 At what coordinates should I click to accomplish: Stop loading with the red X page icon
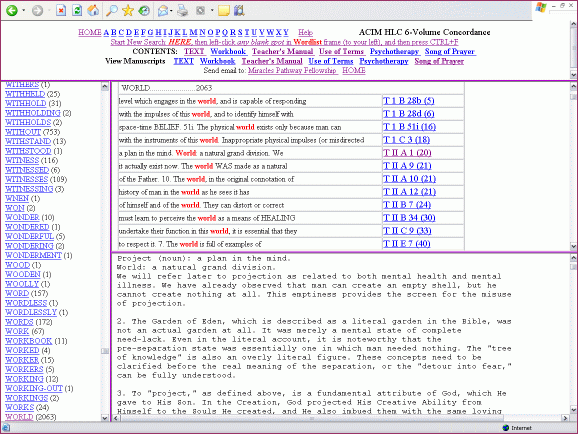tap(61, 10)
